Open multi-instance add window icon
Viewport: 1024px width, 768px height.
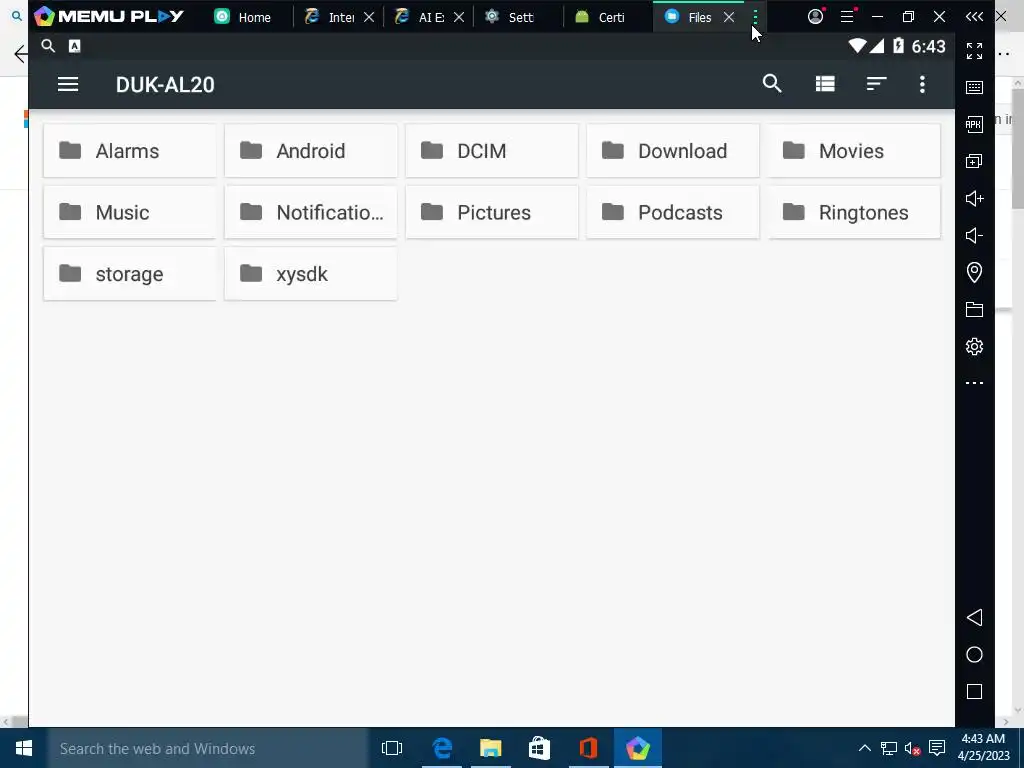(x=974, y=161)
